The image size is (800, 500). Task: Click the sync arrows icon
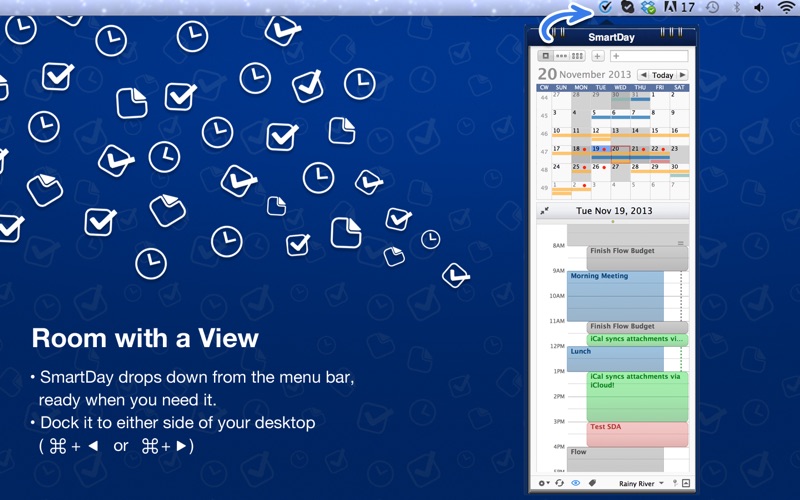(x=560, y=483)
